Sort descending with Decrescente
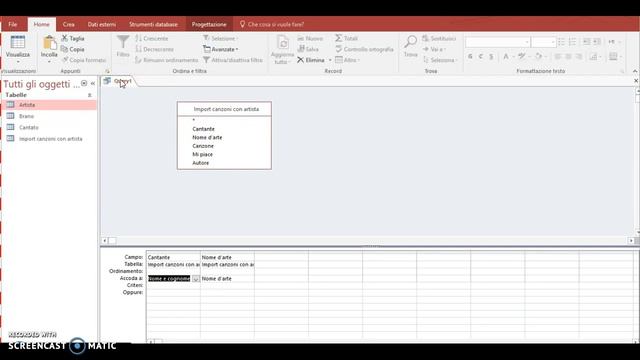Viewport: 640px width, 360px height. (154, 49)
